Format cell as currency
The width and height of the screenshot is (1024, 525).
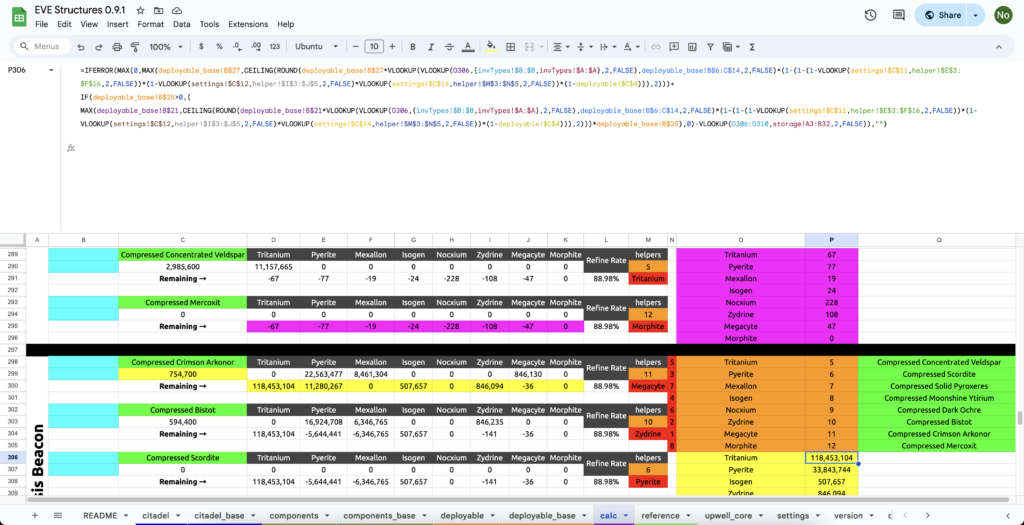pos(201,47)
